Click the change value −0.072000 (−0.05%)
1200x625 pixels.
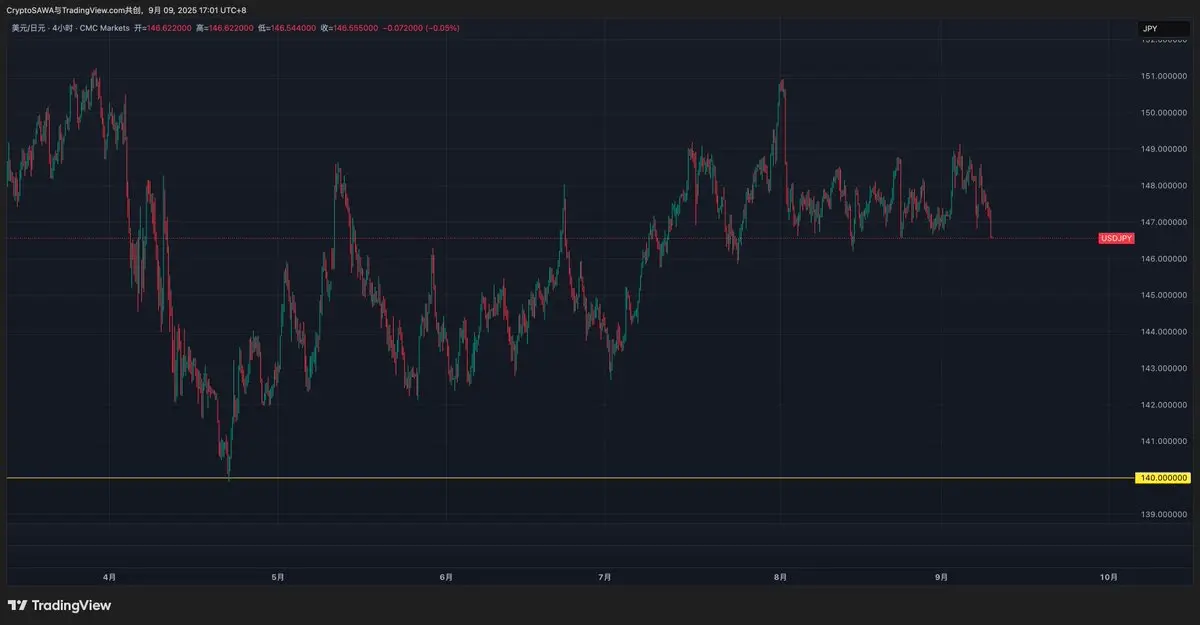421,28
